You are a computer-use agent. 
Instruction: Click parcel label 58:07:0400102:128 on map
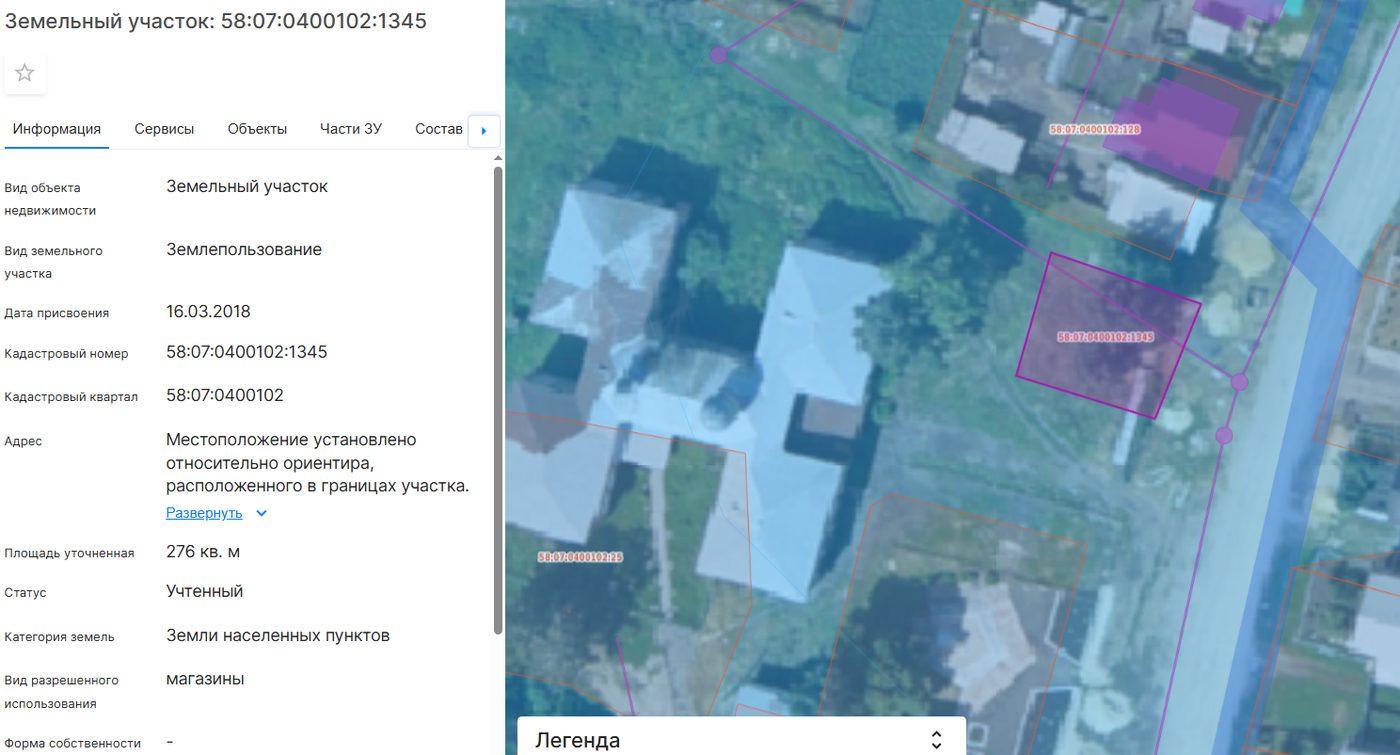coord(1095,129)
